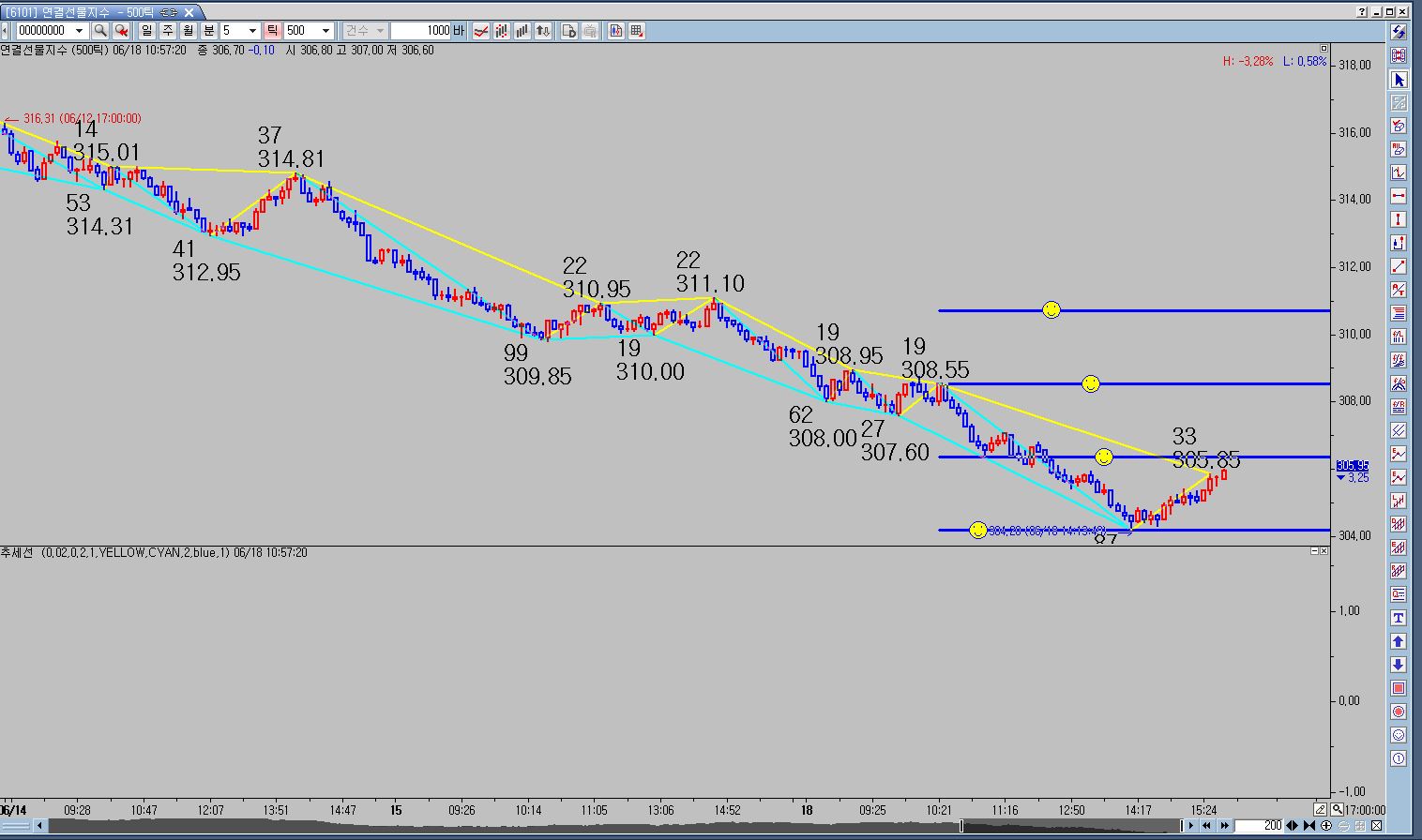Viewport: 1422px width, 840px height.
Task: Click the 주 (weekly) period button
Action: pos(168,31)
